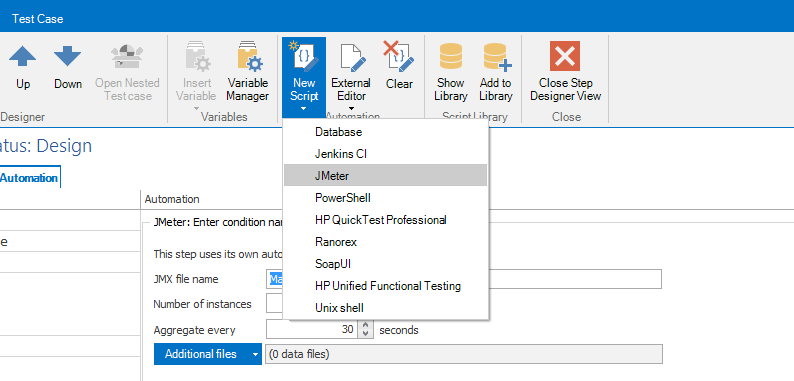
Task: Clear the script with the Clear icon
Action: (x=399, y=57)
